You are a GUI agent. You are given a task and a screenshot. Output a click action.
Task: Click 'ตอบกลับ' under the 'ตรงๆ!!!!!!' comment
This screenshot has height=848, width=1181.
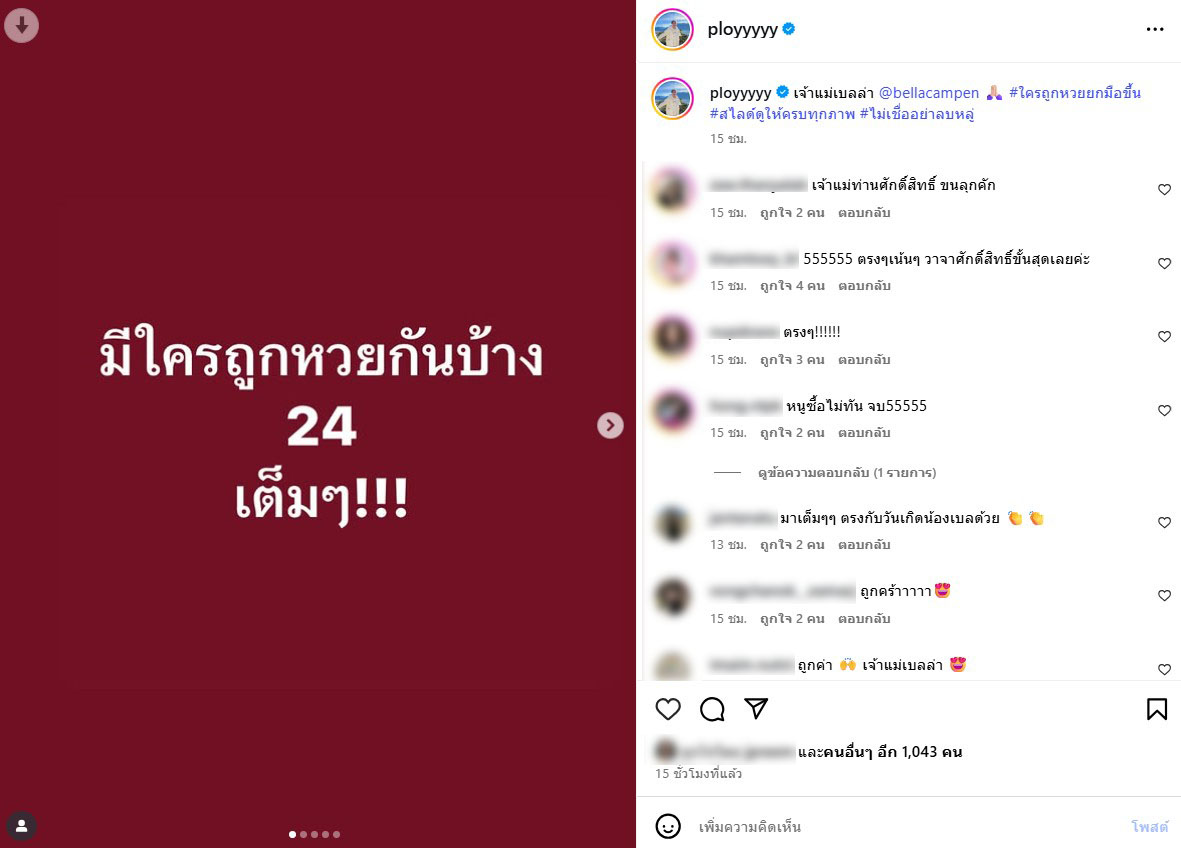point(864,360)
